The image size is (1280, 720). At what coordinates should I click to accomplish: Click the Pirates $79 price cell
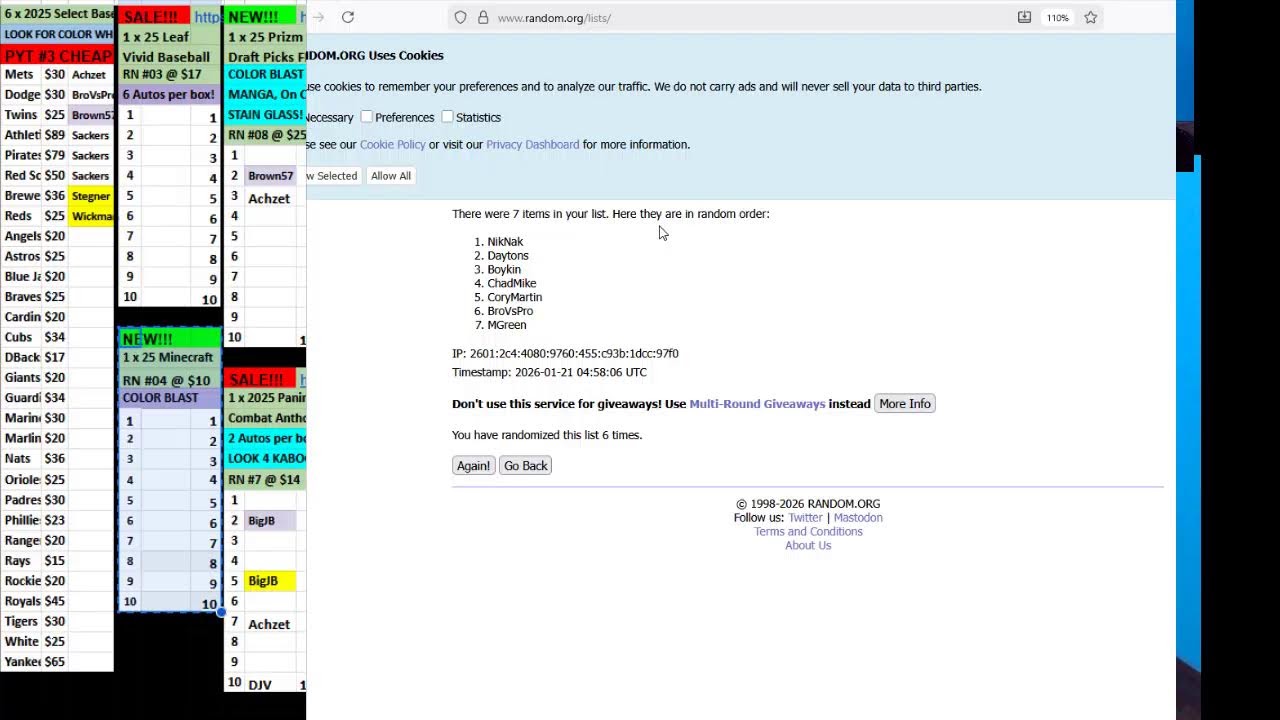[55, 155]
